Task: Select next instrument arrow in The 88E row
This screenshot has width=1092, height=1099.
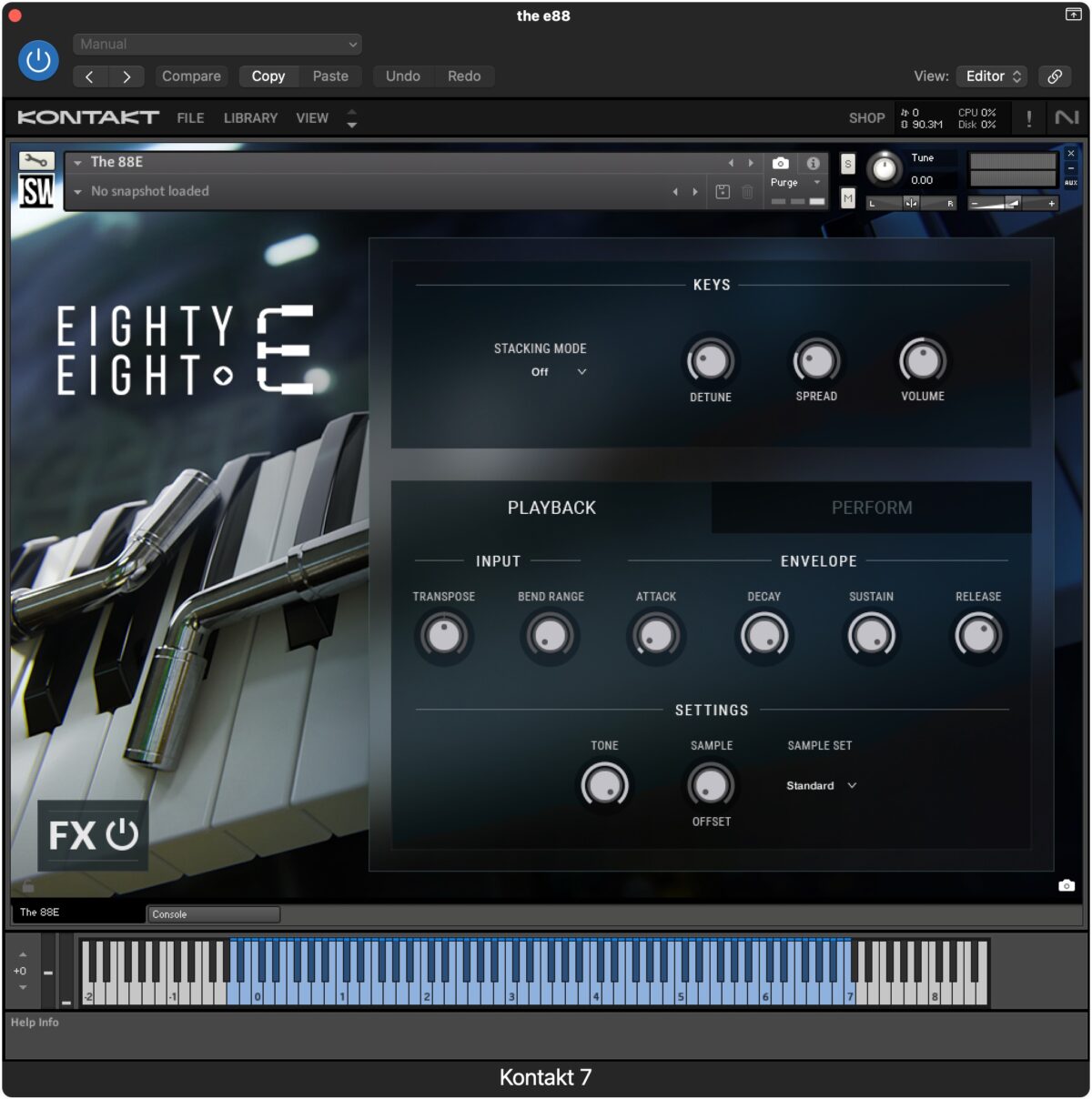Action: tap(751, 163)
